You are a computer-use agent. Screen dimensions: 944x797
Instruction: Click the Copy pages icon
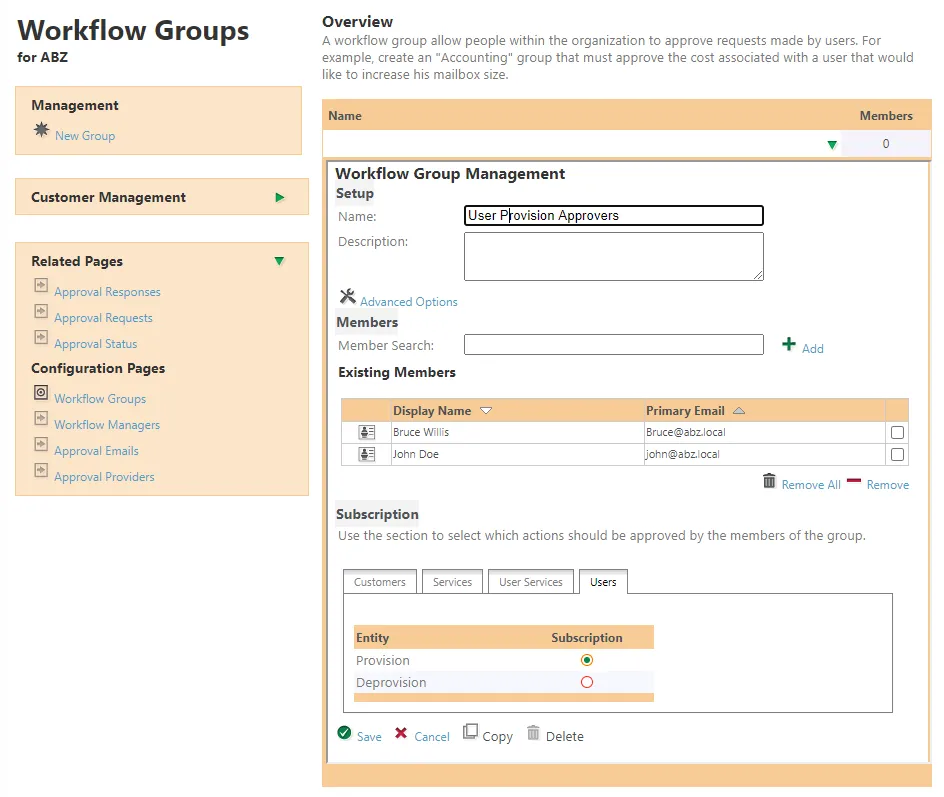coord(470,732)
